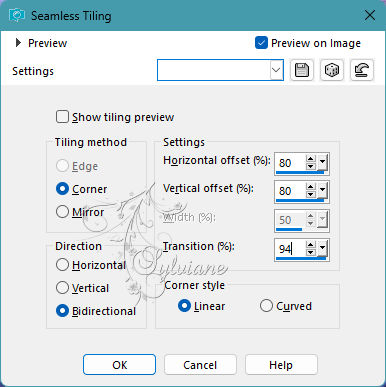Screen dimensions: 386x387
Task: Open Transition slider dropdown arrow
Action: [x=322, y=248]
